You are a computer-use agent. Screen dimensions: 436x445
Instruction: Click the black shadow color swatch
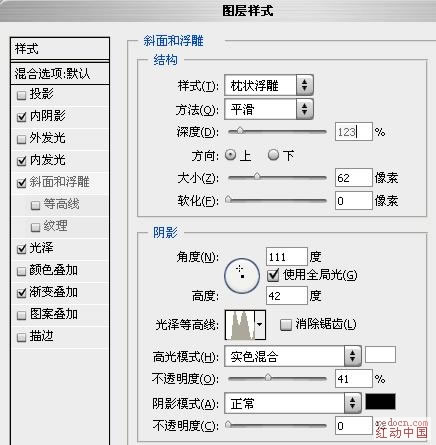click(380, 401)
